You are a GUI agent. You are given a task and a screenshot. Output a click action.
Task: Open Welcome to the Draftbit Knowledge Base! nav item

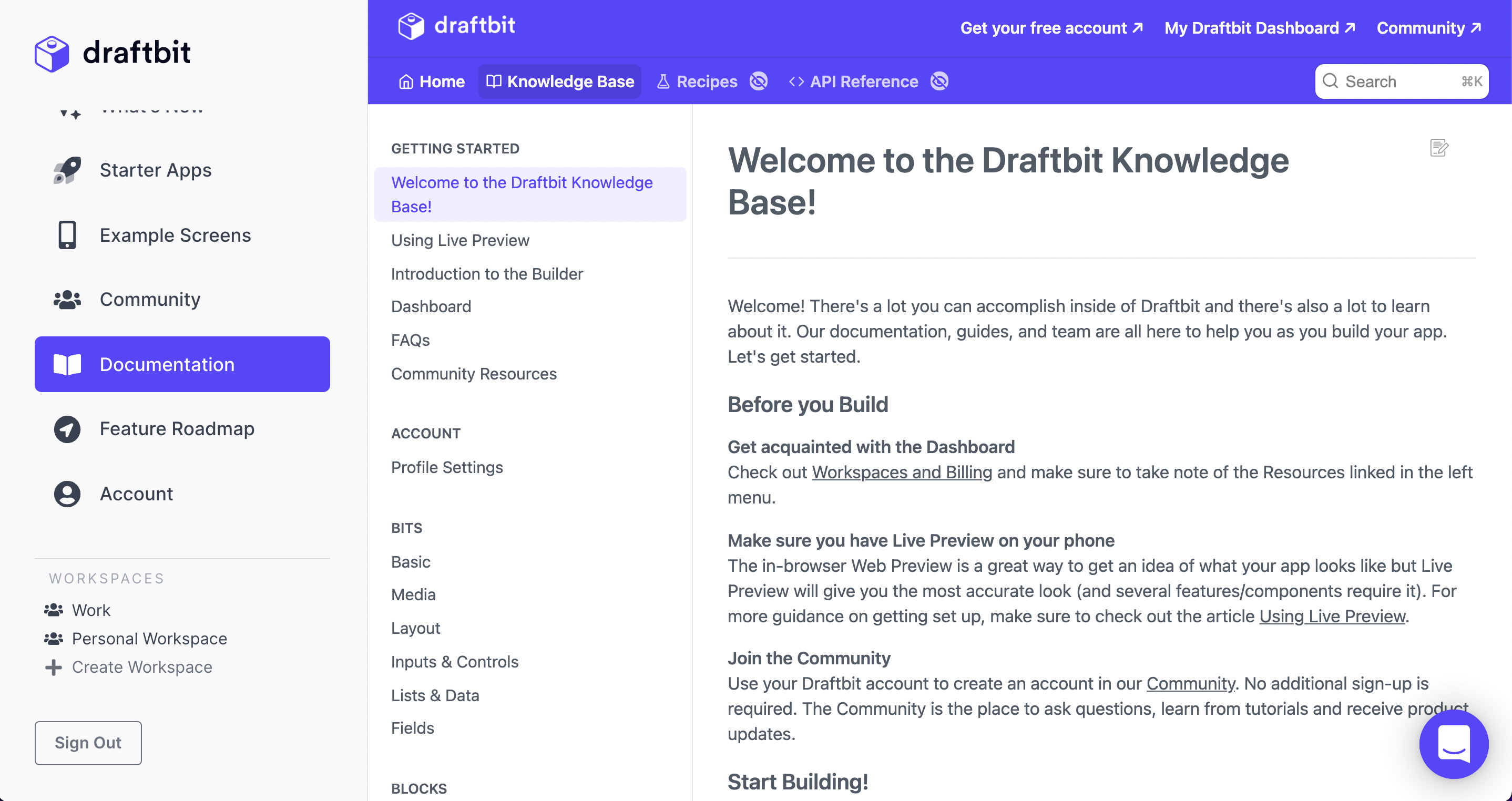tap(530, 194)
